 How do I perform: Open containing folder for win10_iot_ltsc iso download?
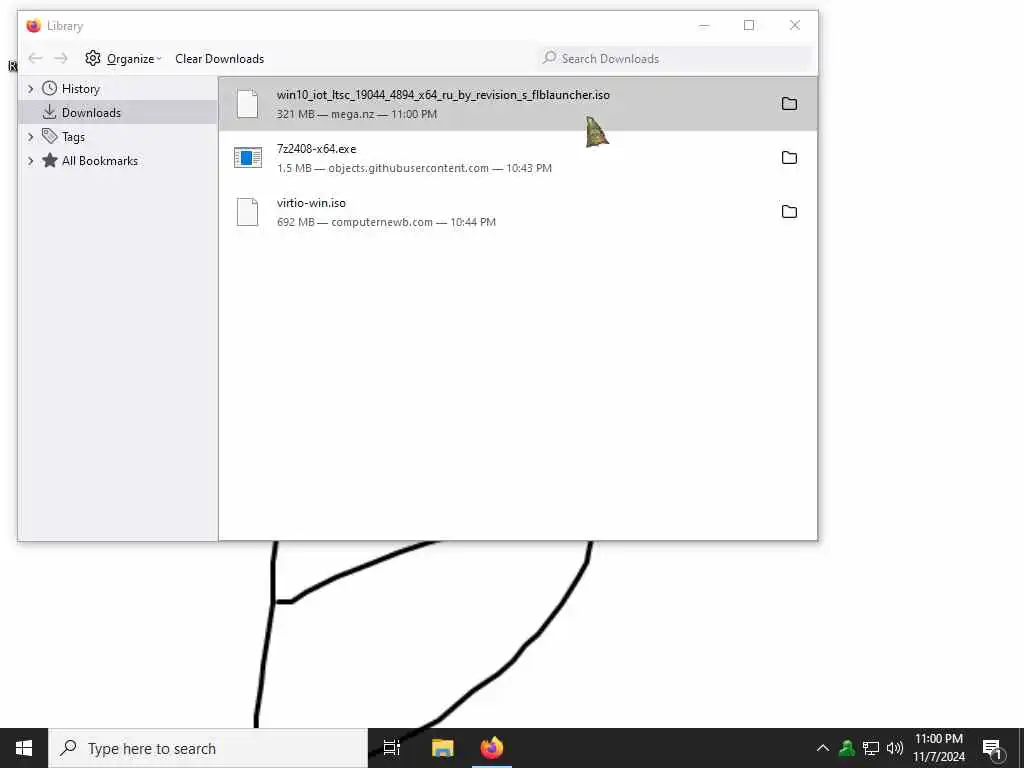click(789, 104)
